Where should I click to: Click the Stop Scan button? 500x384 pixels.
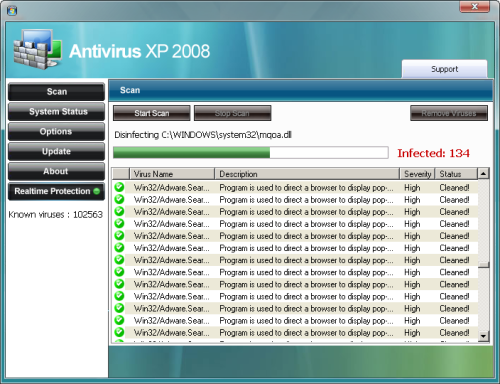coord(232,113)
